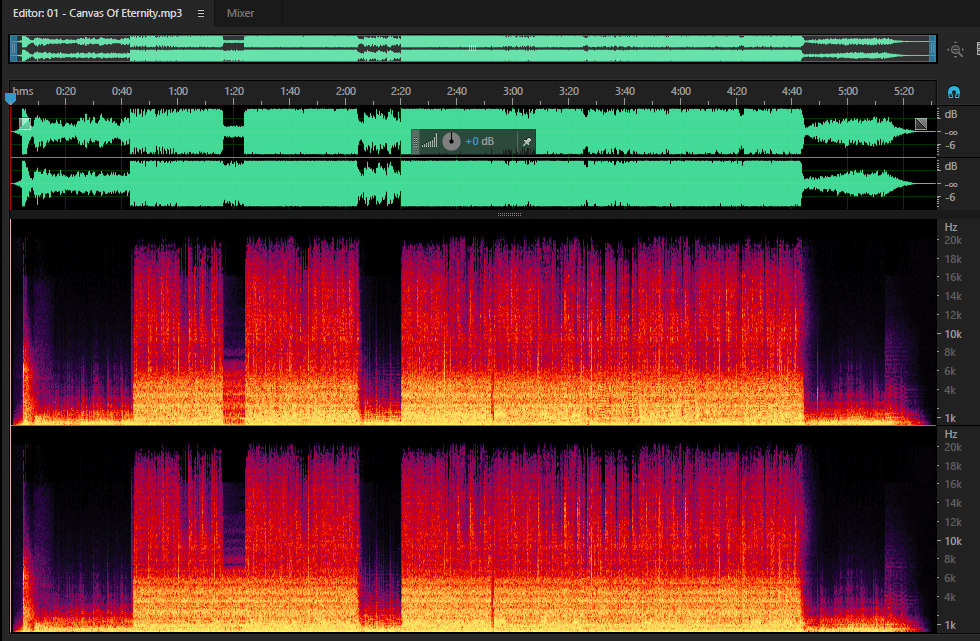Image resolution: width=980 pixels, height=641 pixels.
Task: Click the HUD volume bars icon
Action: (x=429, y=142)
